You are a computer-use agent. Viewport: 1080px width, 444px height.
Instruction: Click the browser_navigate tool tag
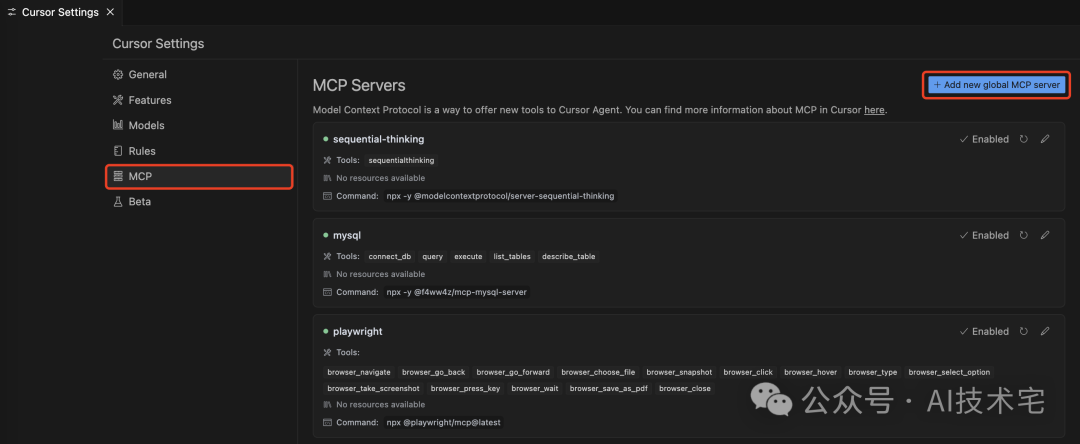click(x=359, y=372)
